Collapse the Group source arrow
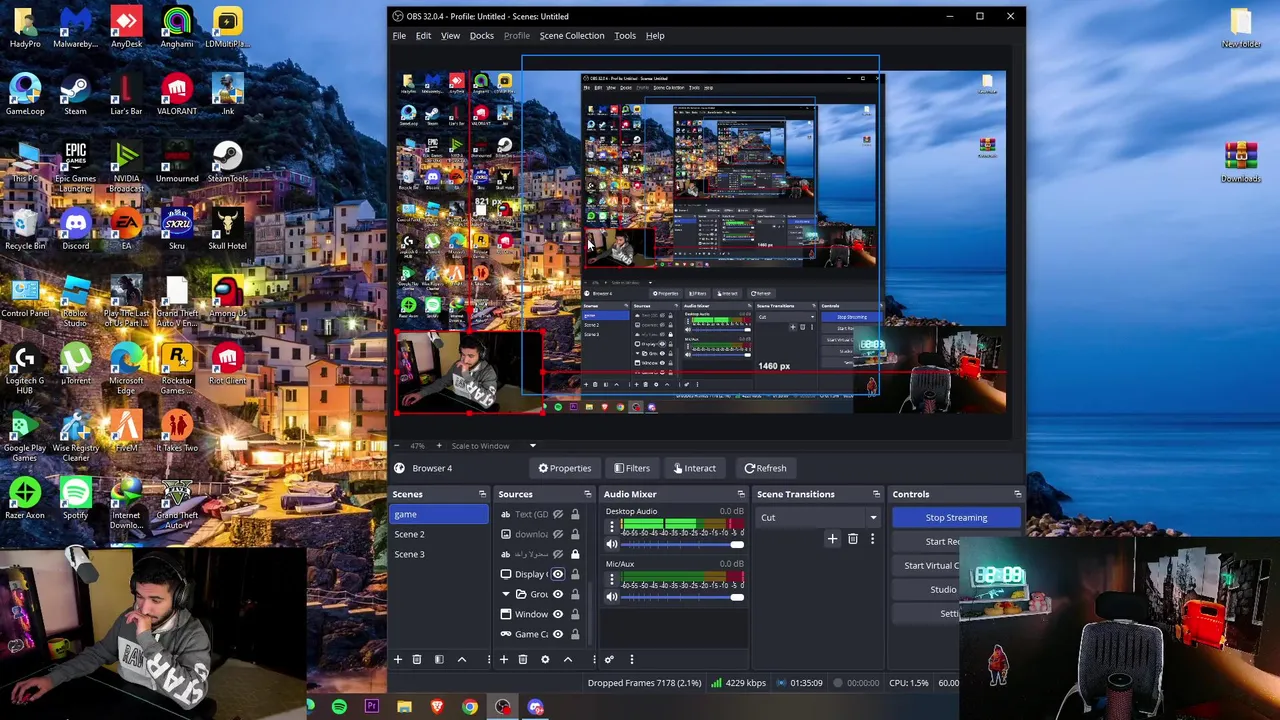The image size is (1280, 720). pyautogui.click(x=506, y=594)
